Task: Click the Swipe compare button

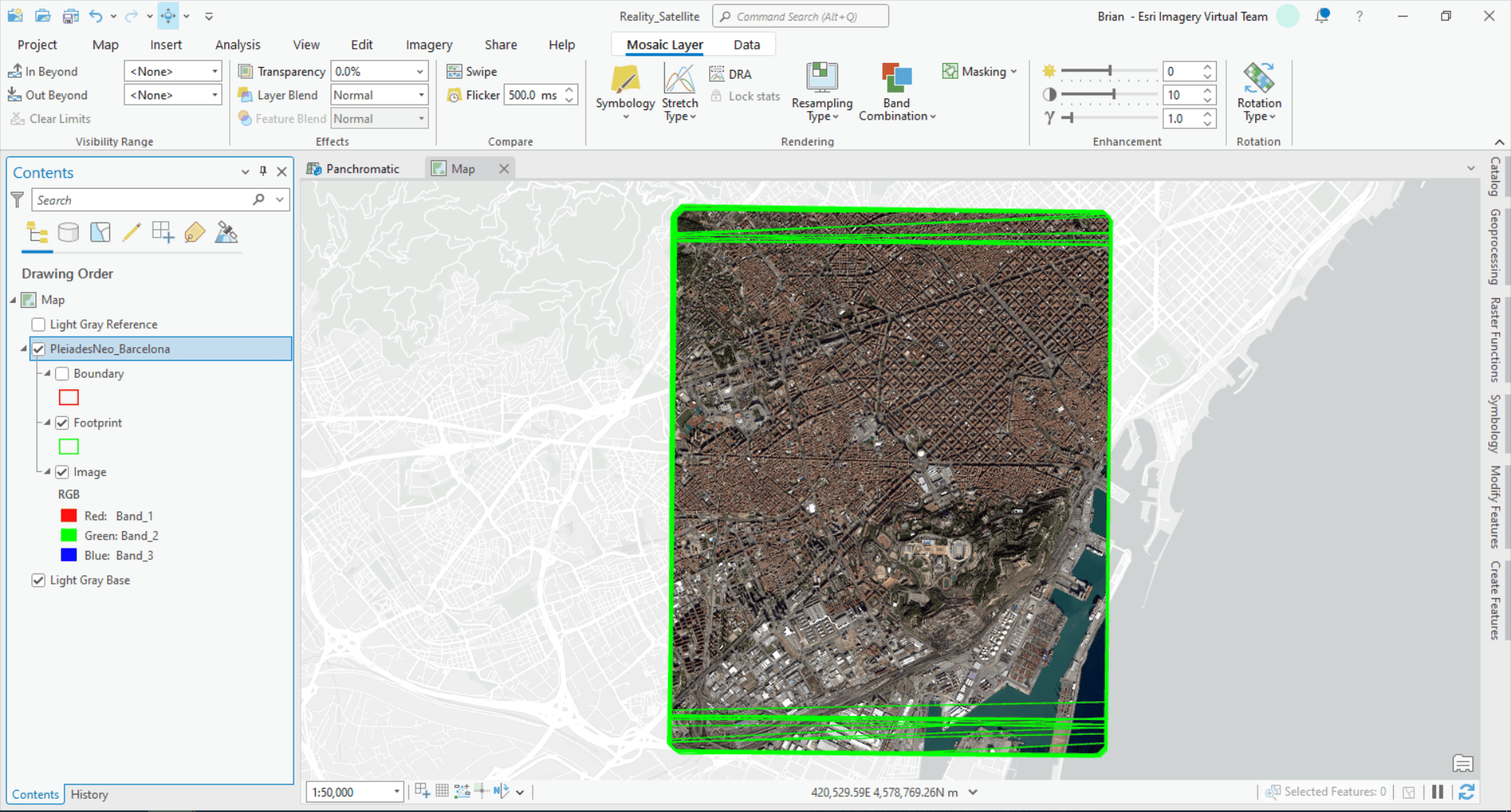Action: (x=472, y=71)
